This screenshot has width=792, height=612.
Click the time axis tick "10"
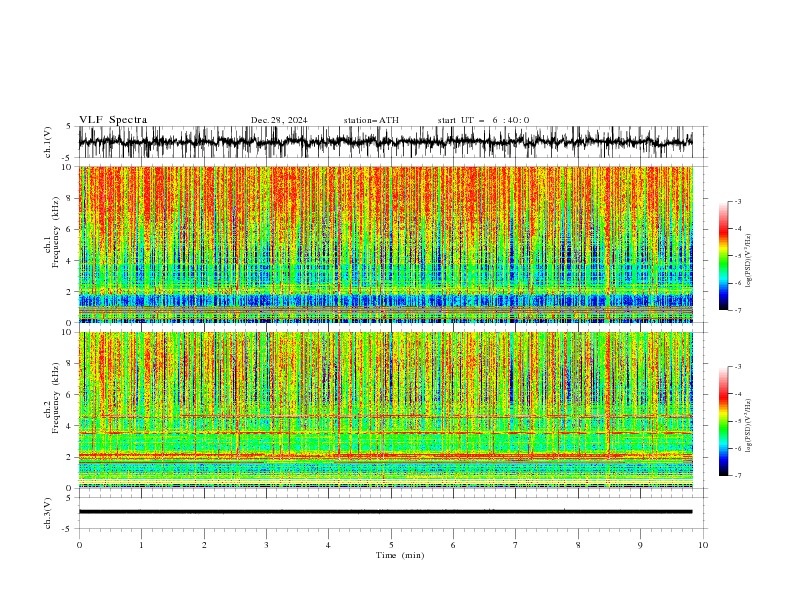pos(703,545)
